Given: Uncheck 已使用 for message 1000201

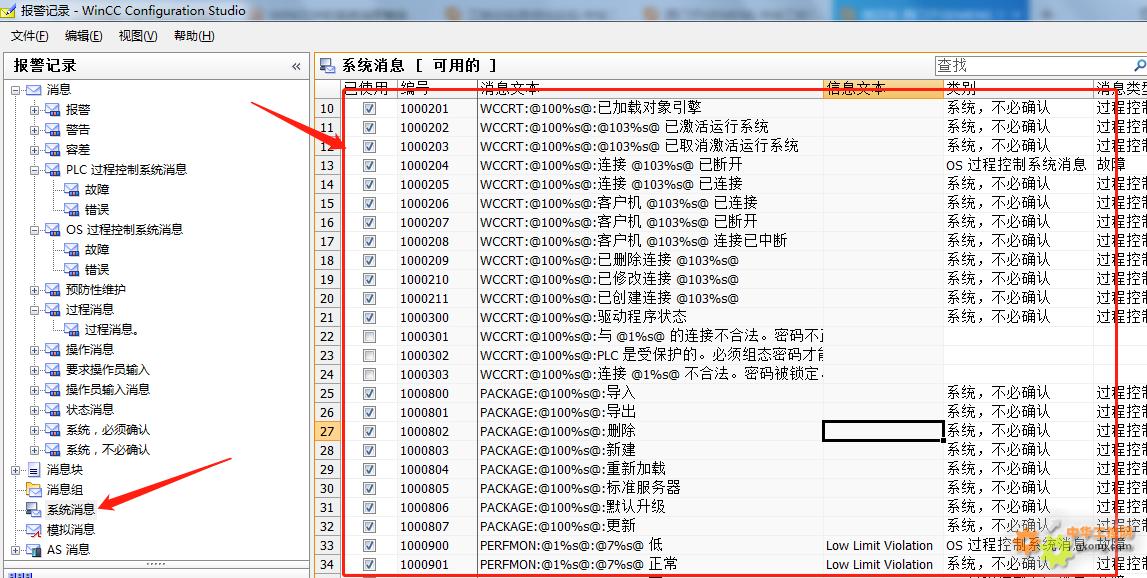Looking at the screenshot, I should coord(369,108).
